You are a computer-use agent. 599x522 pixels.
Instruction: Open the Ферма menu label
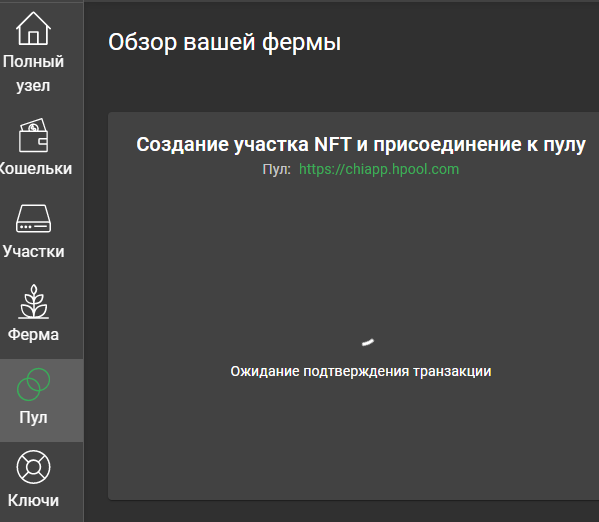[33, 334]
